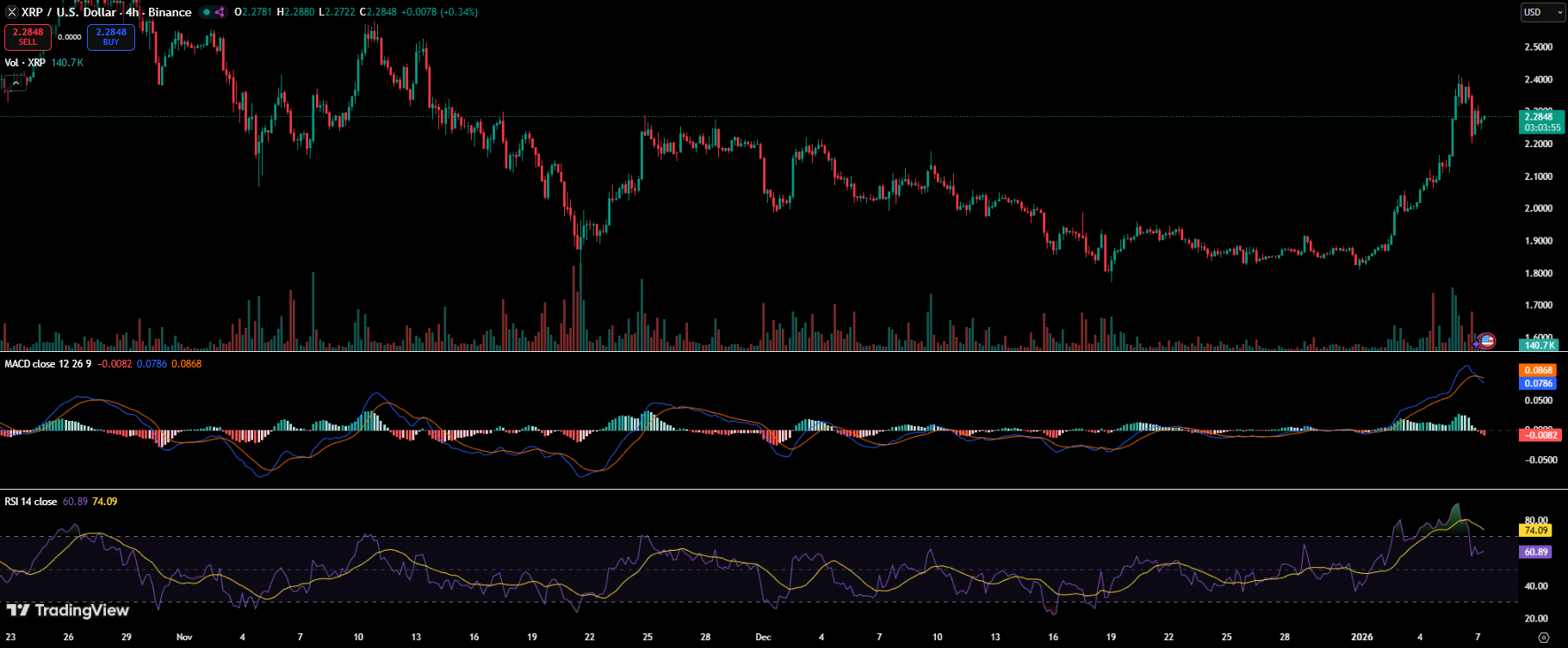Image resolution: width=1568 pixels, height=648 pixels.
Task: Open the US flag economic event marker
Action: click(x=1487, y=341)
